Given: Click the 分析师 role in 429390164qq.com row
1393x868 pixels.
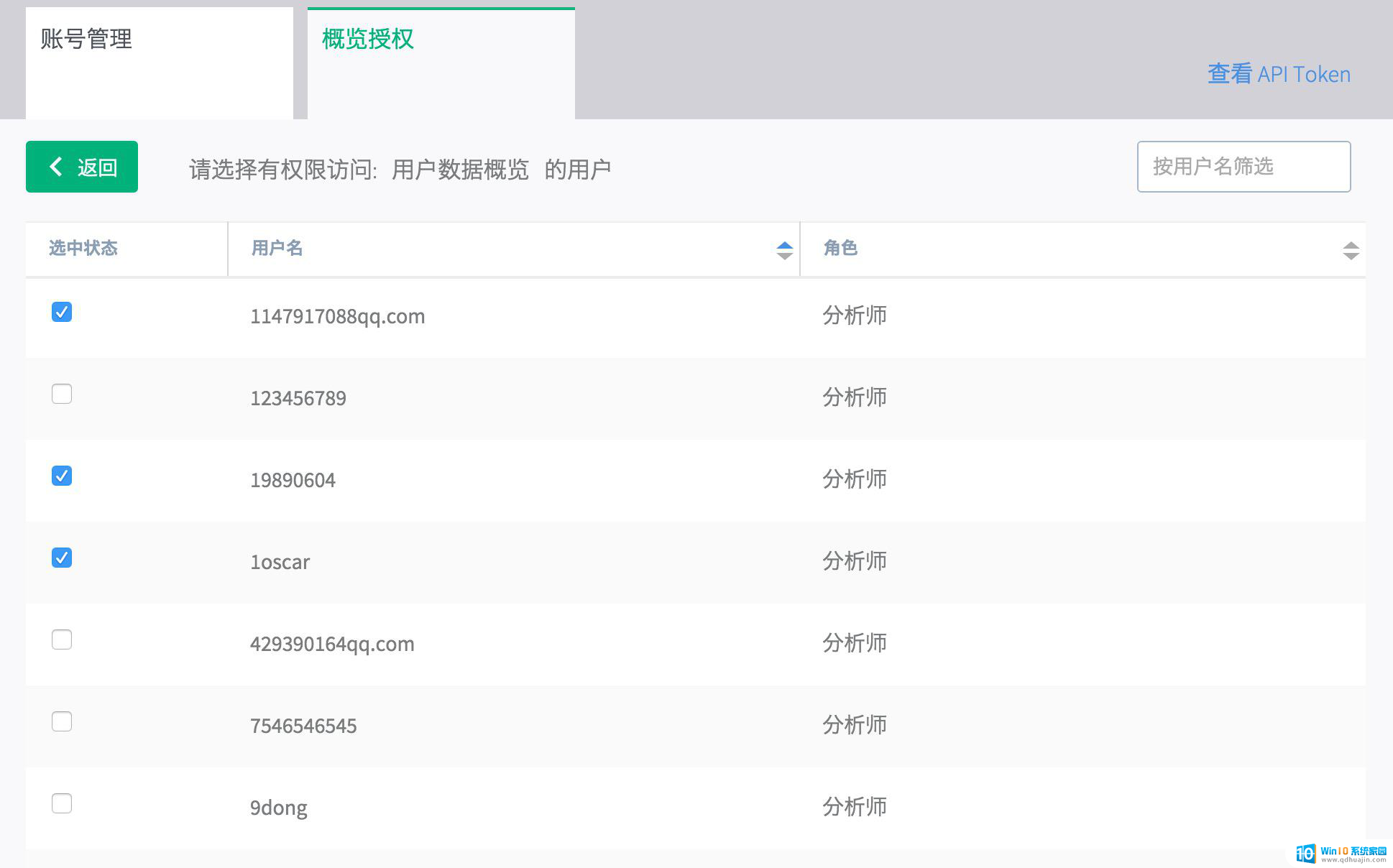Looking at the screenshot, I should pyautogui.click(x=855, y=643).
